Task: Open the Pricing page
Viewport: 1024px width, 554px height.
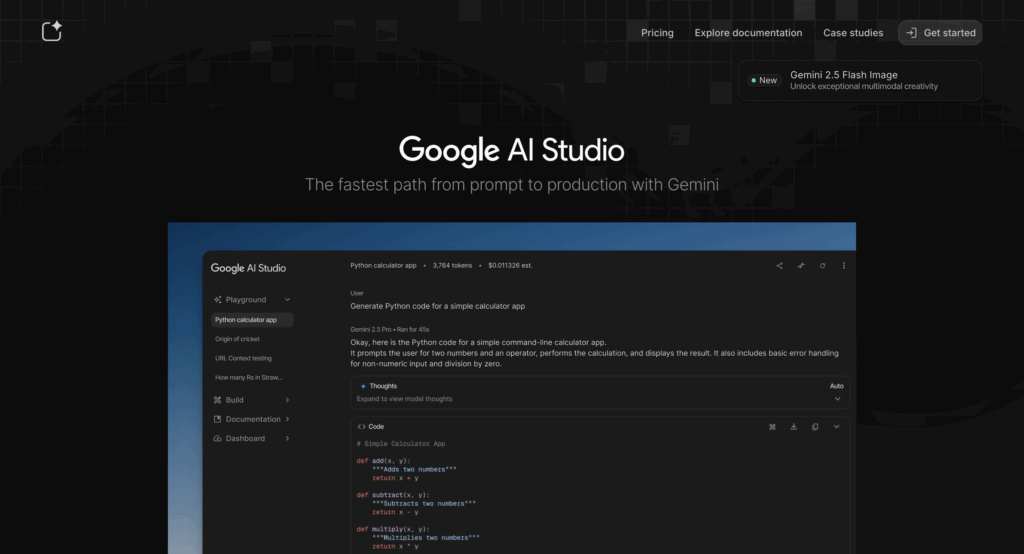Action: (x=657, y=33)
